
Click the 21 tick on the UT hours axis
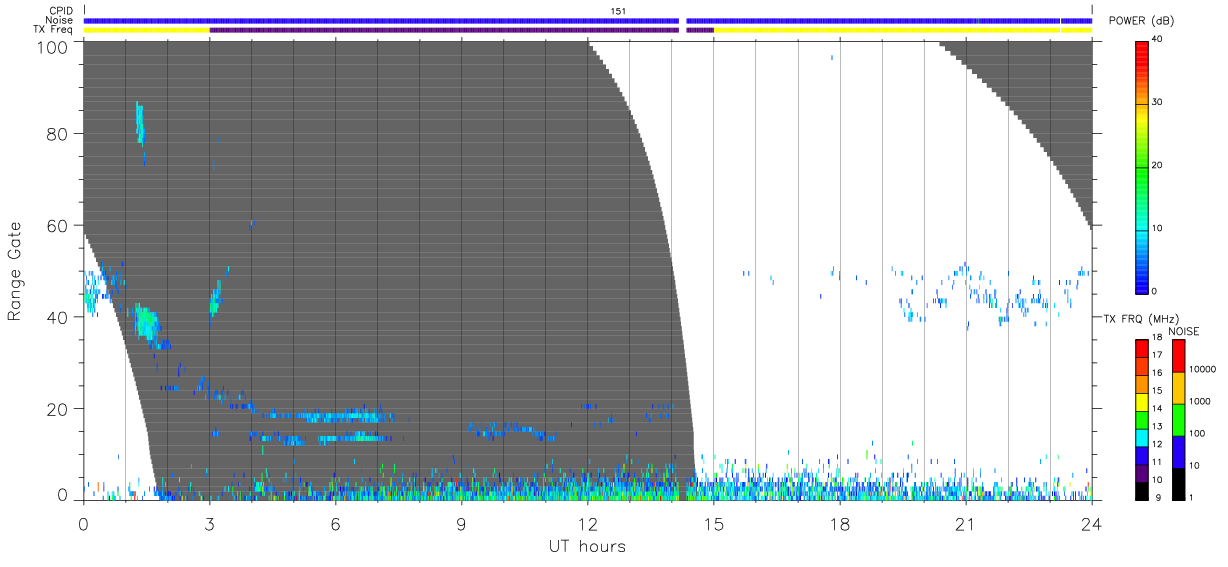tap(965, 522)
